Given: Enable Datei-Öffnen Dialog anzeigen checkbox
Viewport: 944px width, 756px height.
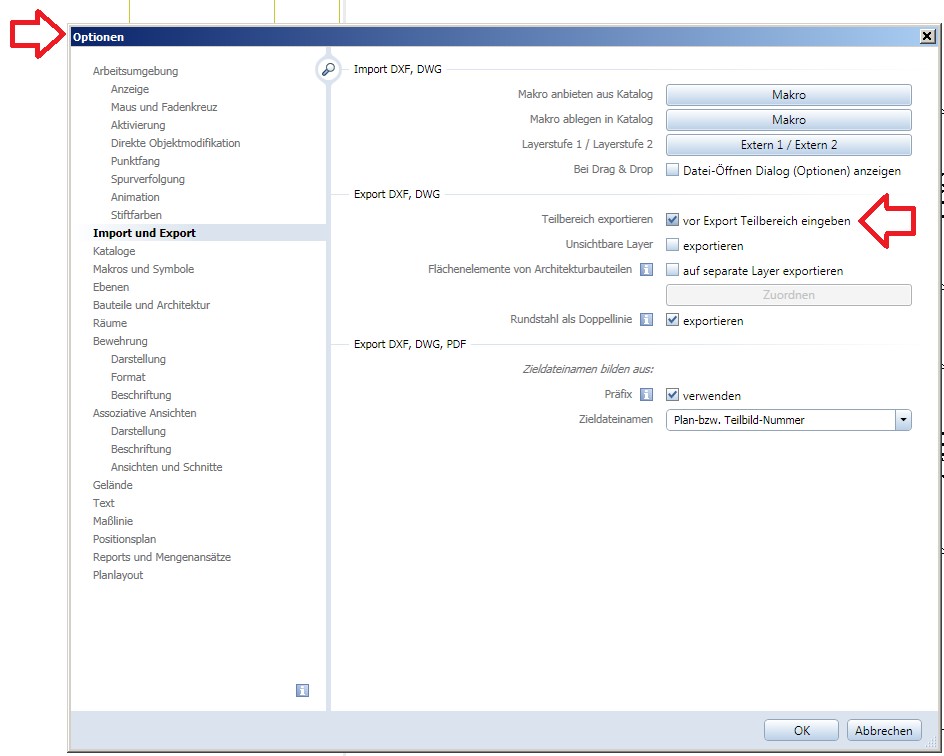Looking at the screenshot, I should tap(673, 170).
